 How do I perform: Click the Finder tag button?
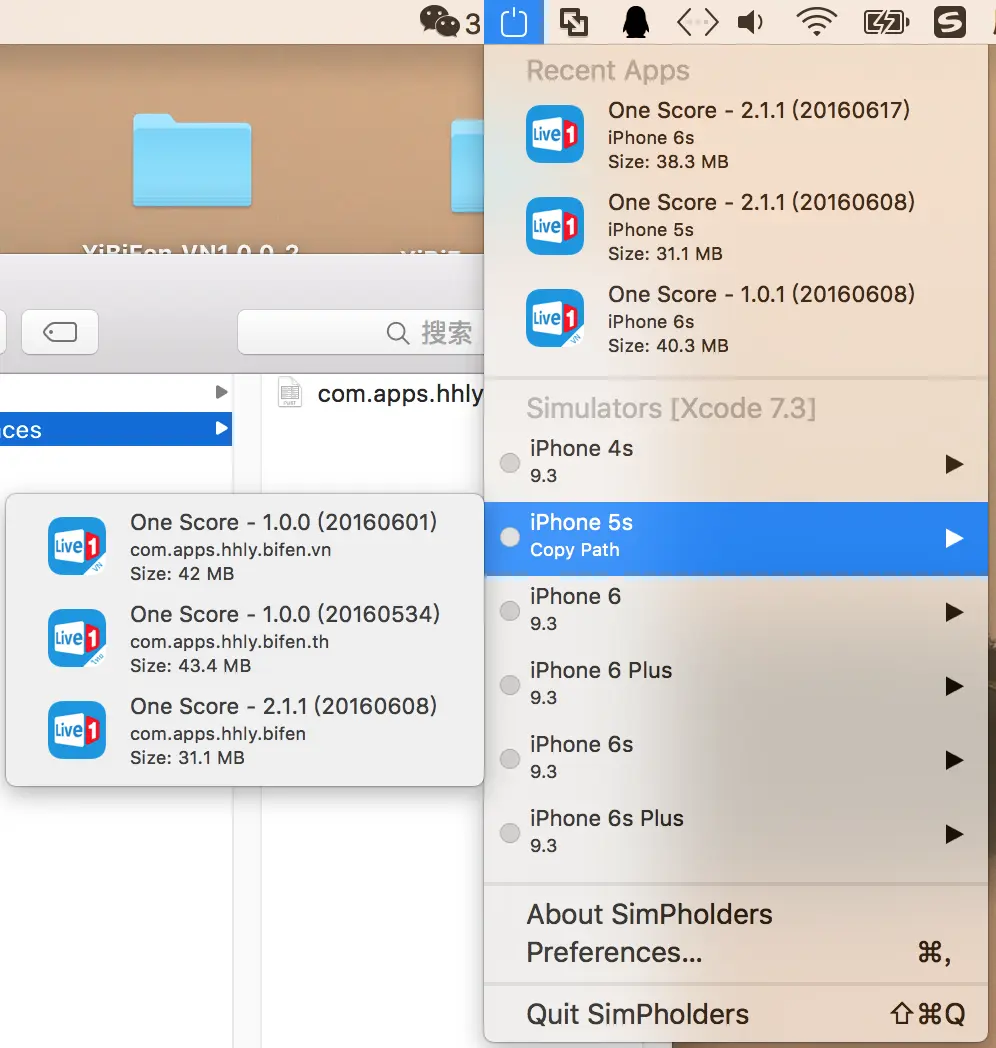point(60,332)
